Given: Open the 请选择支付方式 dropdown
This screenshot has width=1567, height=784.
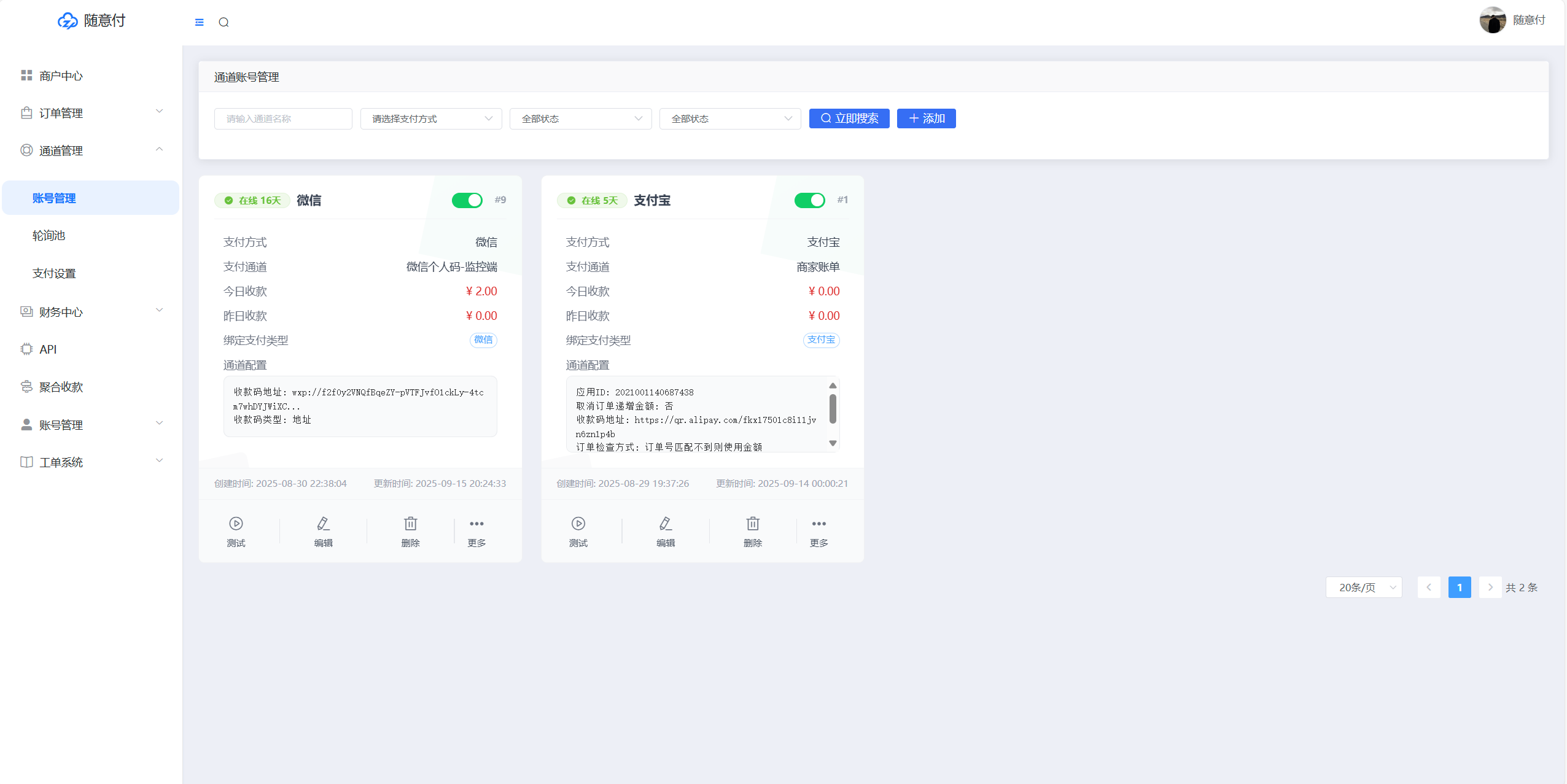Looking at the screenshot, I should click(431, 118).
